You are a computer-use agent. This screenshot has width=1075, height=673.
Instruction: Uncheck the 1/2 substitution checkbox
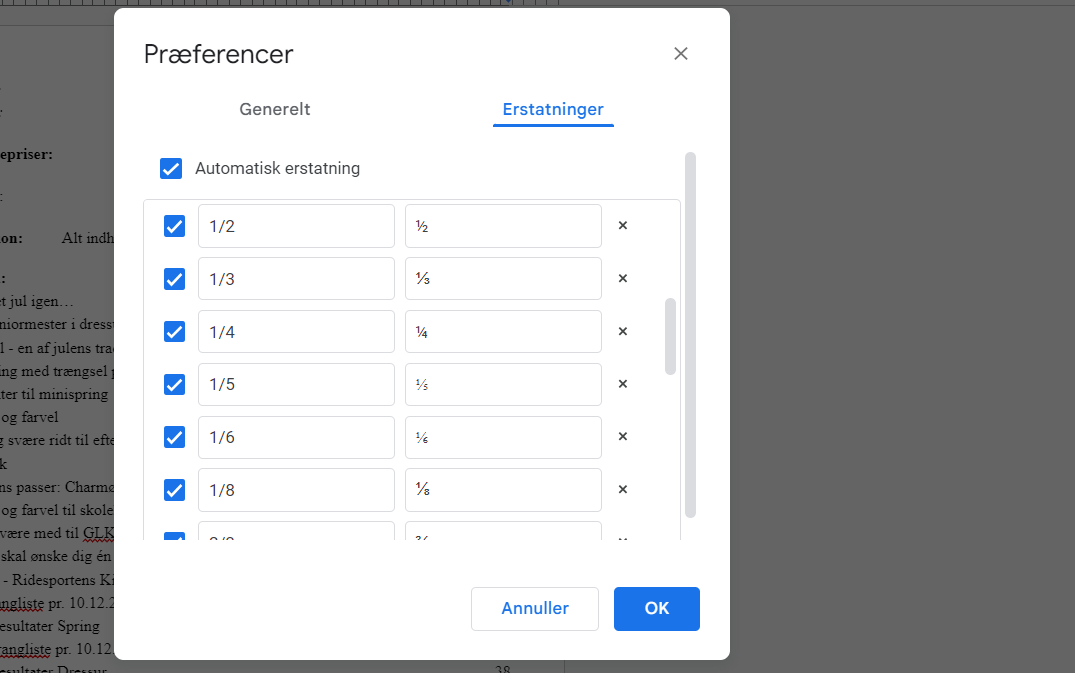coord(174,226)
